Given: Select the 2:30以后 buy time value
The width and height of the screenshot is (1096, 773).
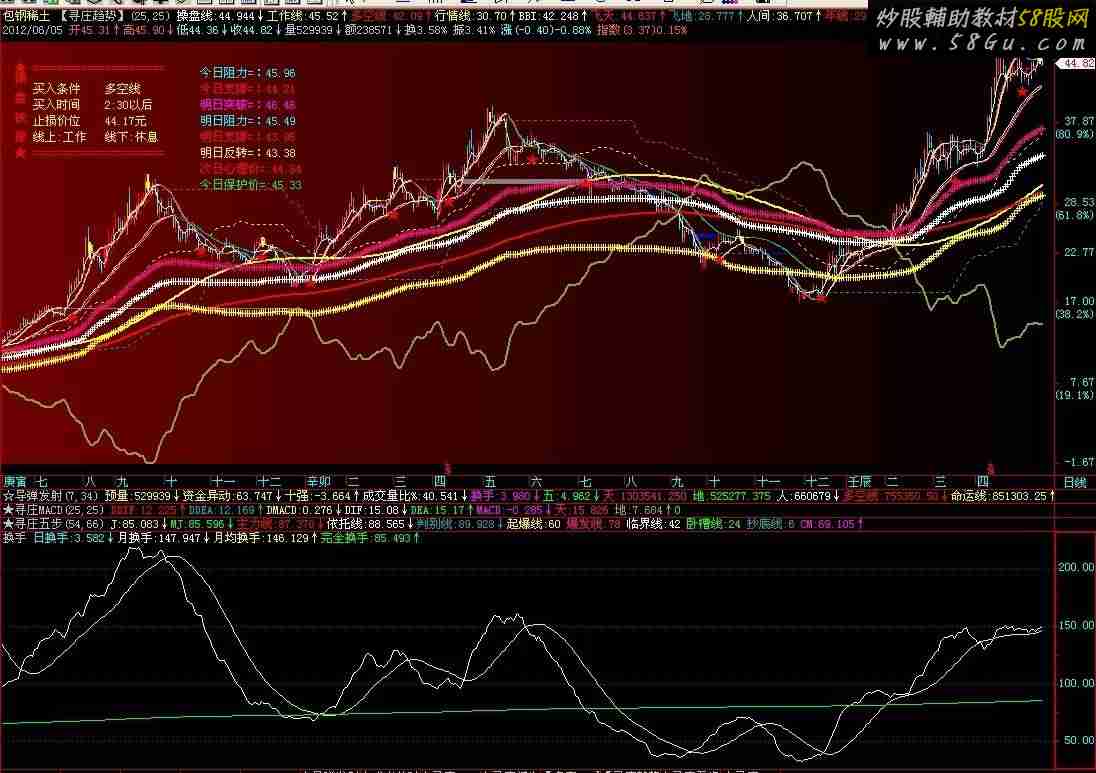Looking at the screenshot, I should point(129,105).
